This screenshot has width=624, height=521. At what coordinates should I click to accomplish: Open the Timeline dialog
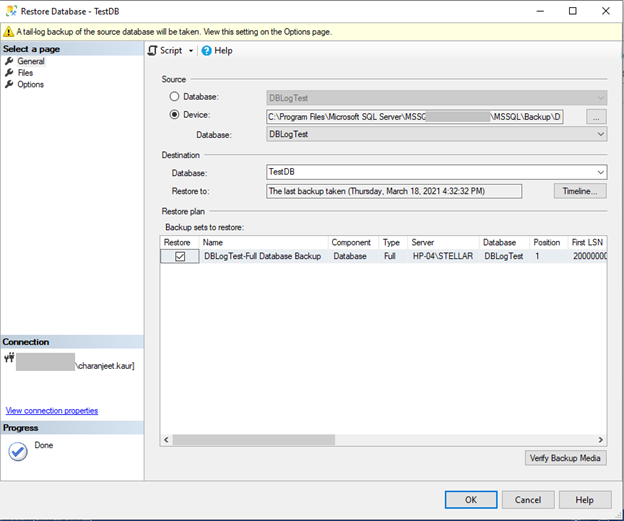click(579, 191)
